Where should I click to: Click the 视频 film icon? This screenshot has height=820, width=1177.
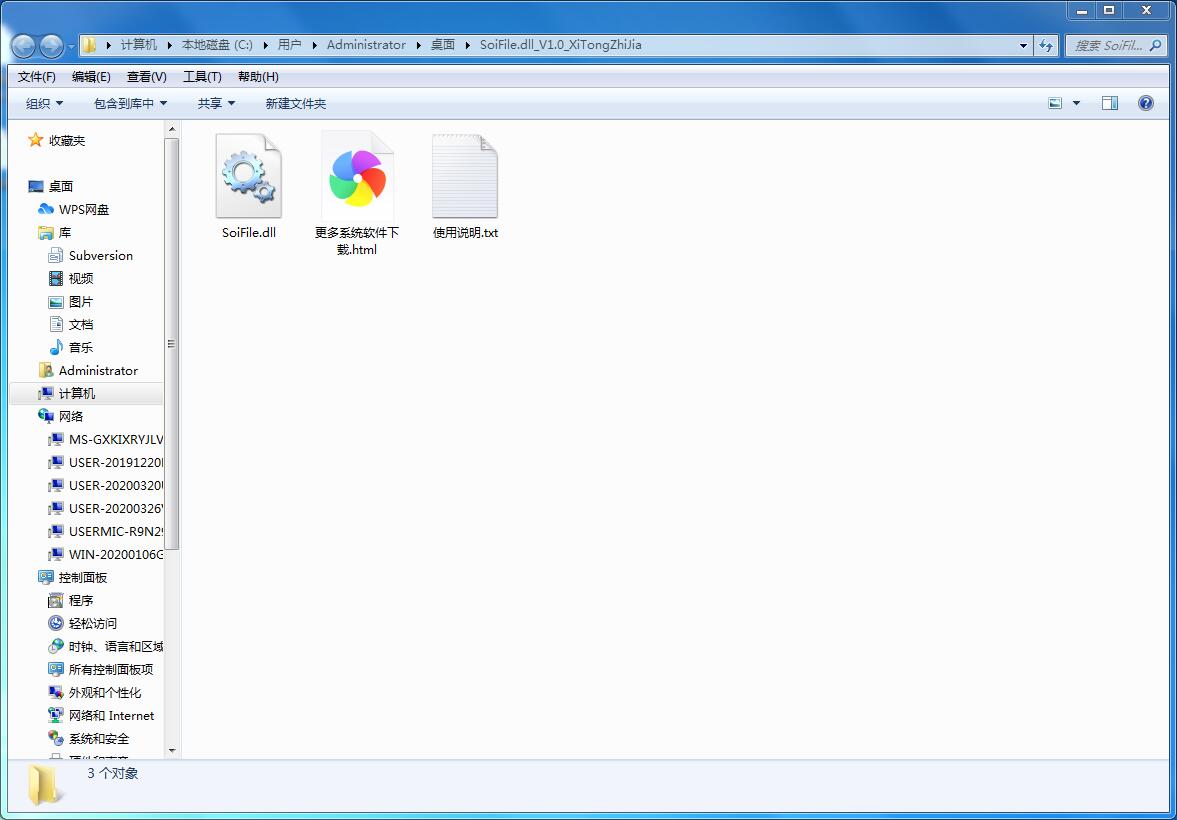tap(56, 279)
